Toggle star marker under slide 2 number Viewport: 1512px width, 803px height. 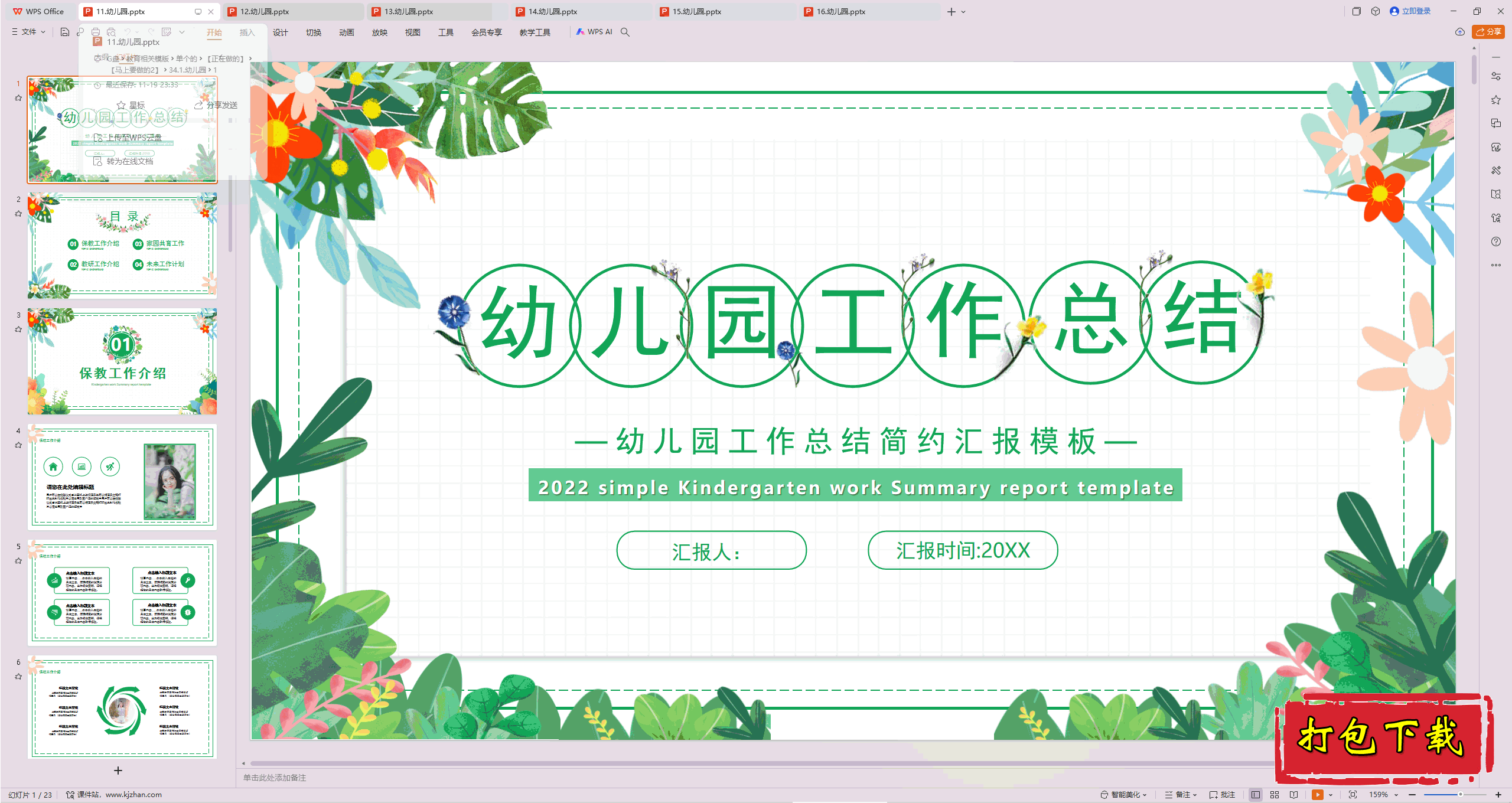18,214
